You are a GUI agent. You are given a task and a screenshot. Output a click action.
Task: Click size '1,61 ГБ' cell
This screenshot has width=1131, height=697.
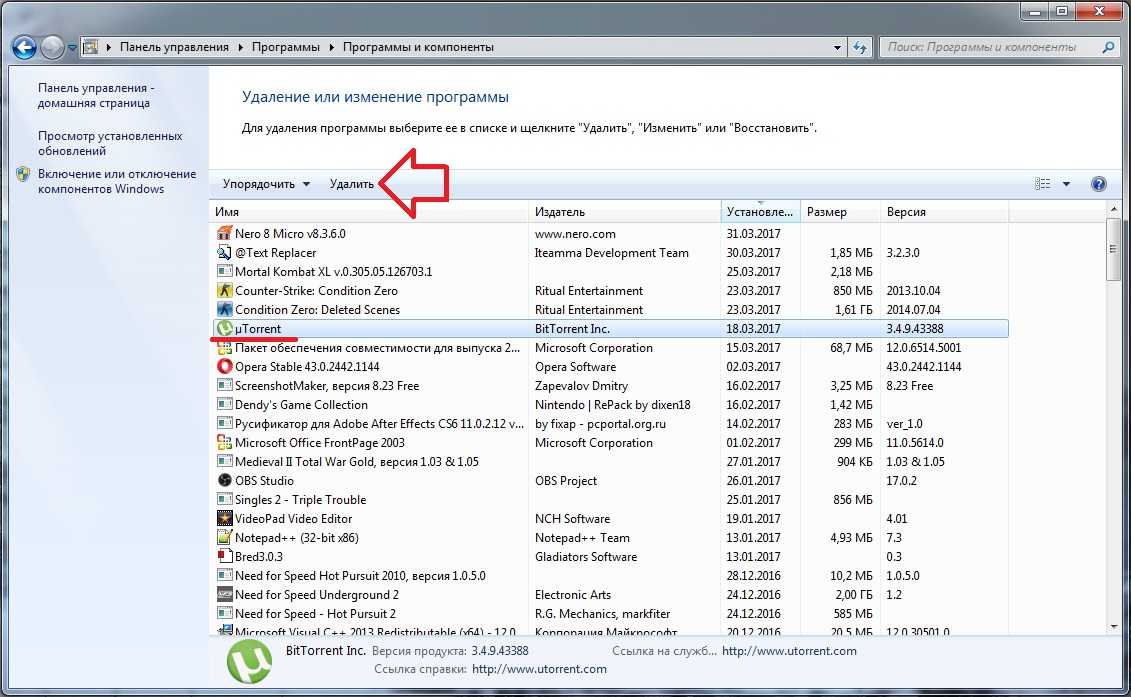click(x=853, y=310)
